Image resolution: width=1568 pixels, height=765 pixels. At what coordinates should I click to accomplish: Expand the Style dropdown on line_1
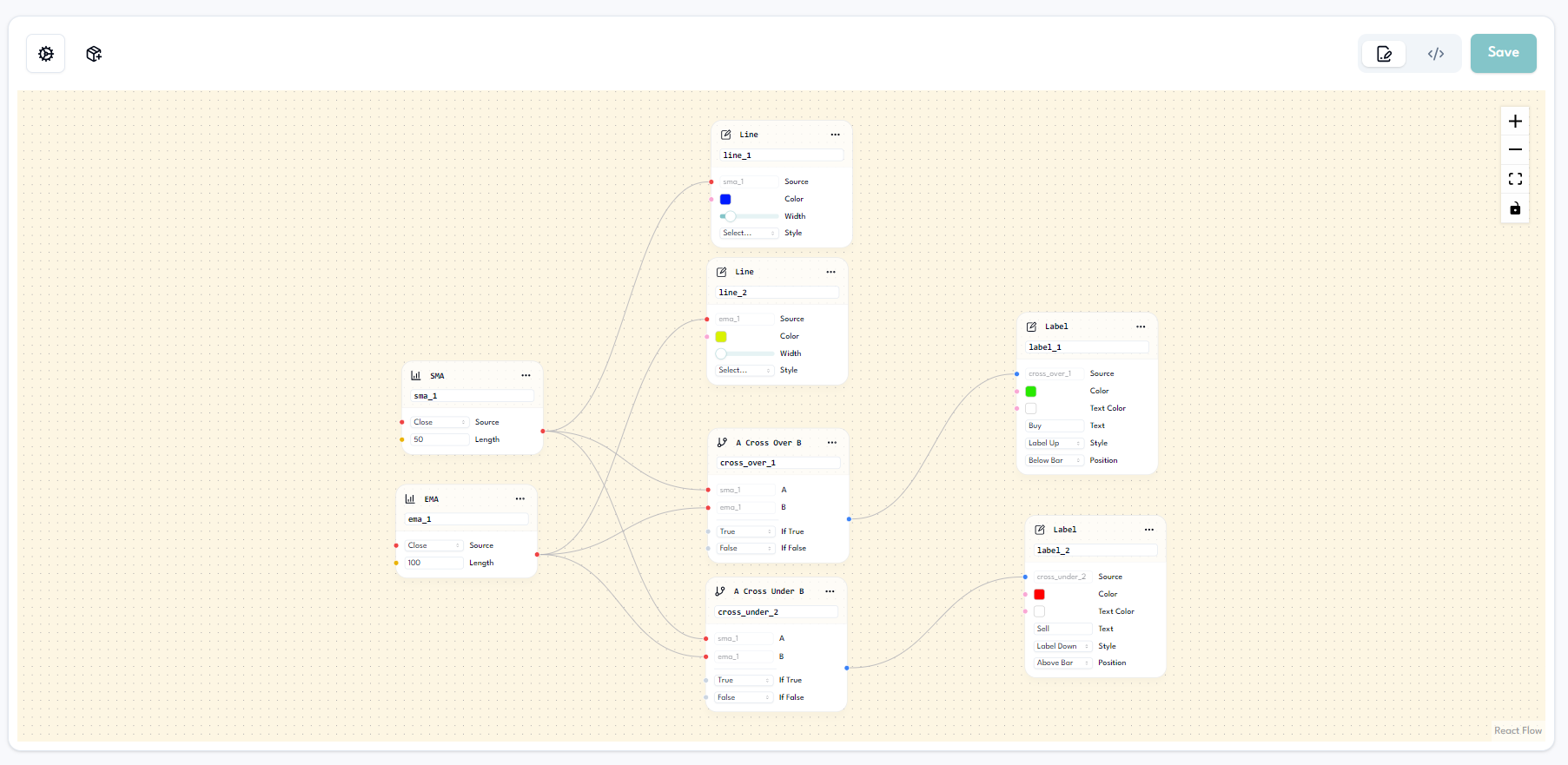click(748, 234)
